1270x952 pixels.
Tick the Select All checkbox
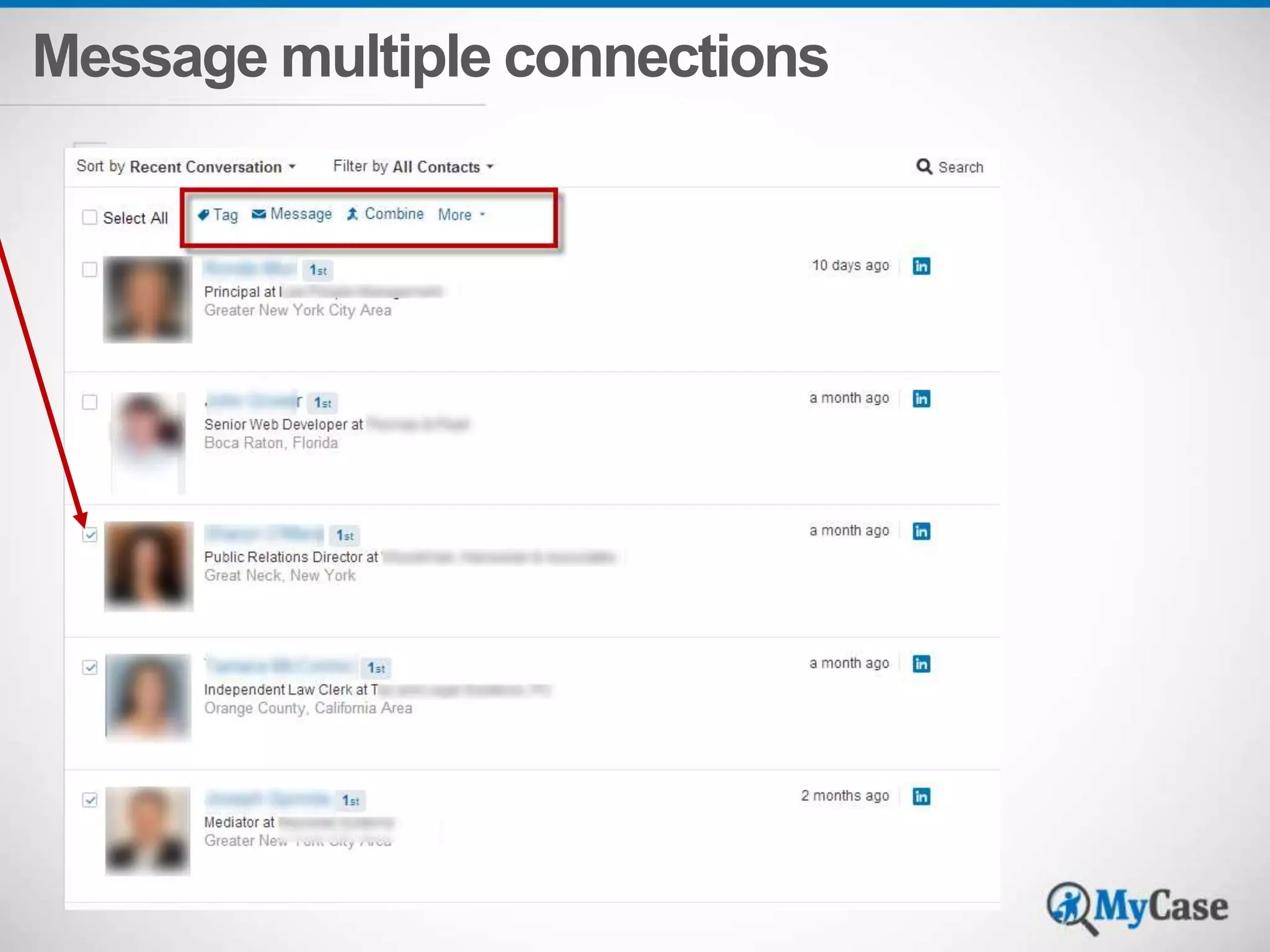click(x=90, y=217)
